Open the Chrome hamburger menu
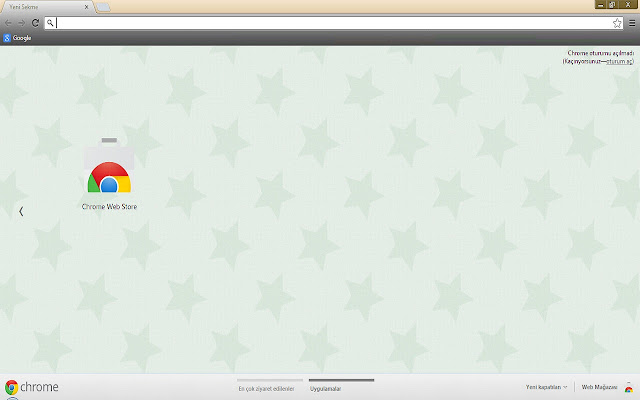 point(632,23)
